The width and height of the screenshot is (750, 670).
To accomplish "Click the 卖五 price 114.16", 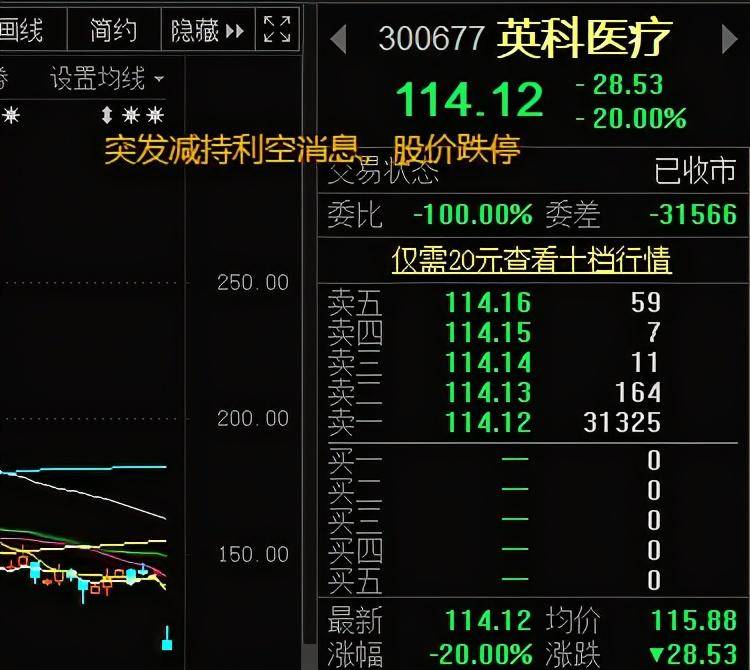I will [x=488, y=302].
